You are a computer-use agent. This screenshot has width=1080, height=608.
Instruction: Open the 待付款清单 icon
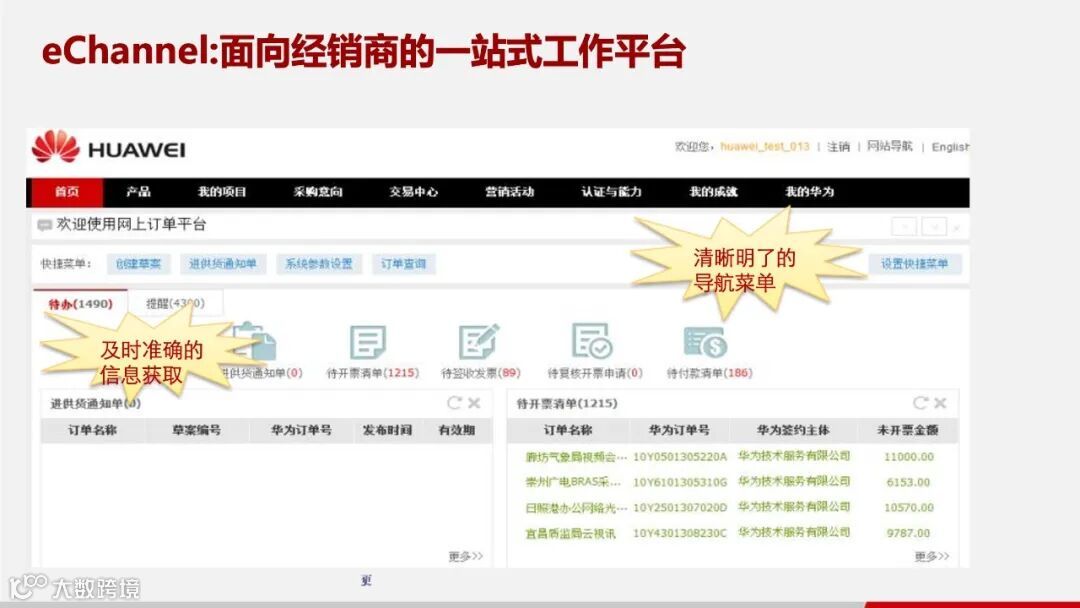706,342
